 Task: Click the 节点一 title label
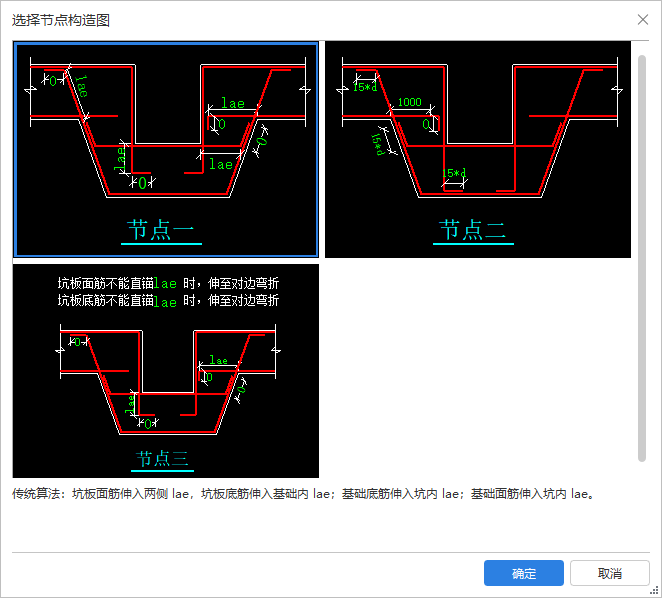point(161,231)
